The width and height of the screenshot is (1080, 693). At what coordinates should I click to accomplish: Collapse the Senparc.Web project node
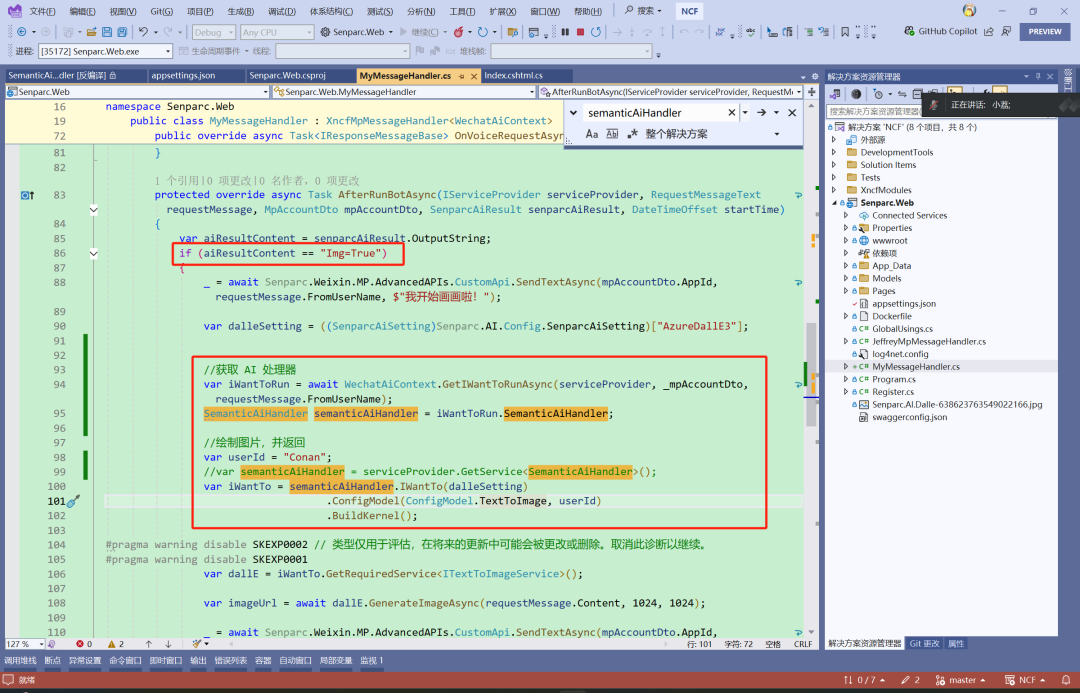click(x=834, y=203)
